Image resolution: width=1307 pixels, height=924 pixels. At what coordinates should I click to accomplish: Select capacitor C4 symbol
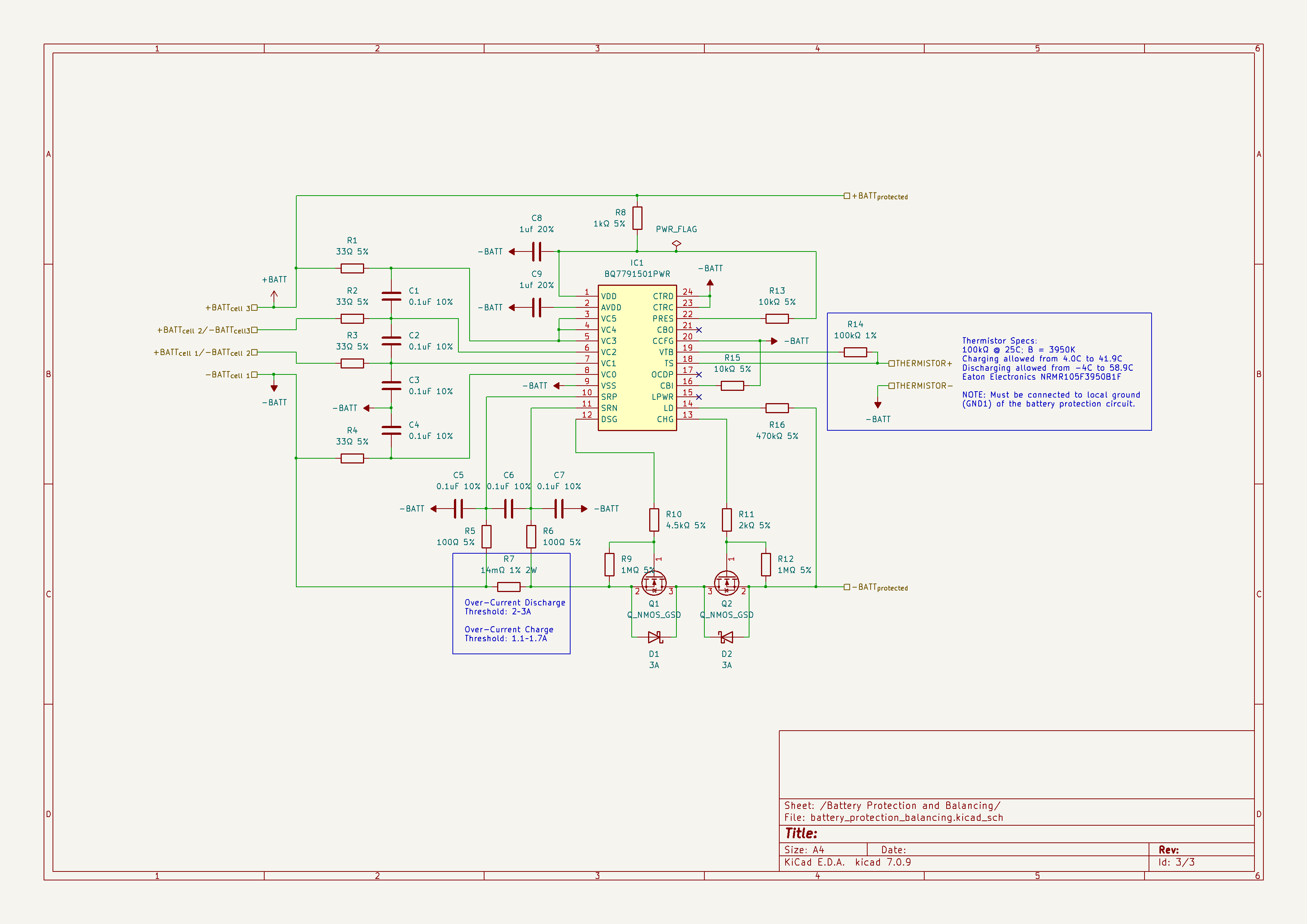pos(391,430)
